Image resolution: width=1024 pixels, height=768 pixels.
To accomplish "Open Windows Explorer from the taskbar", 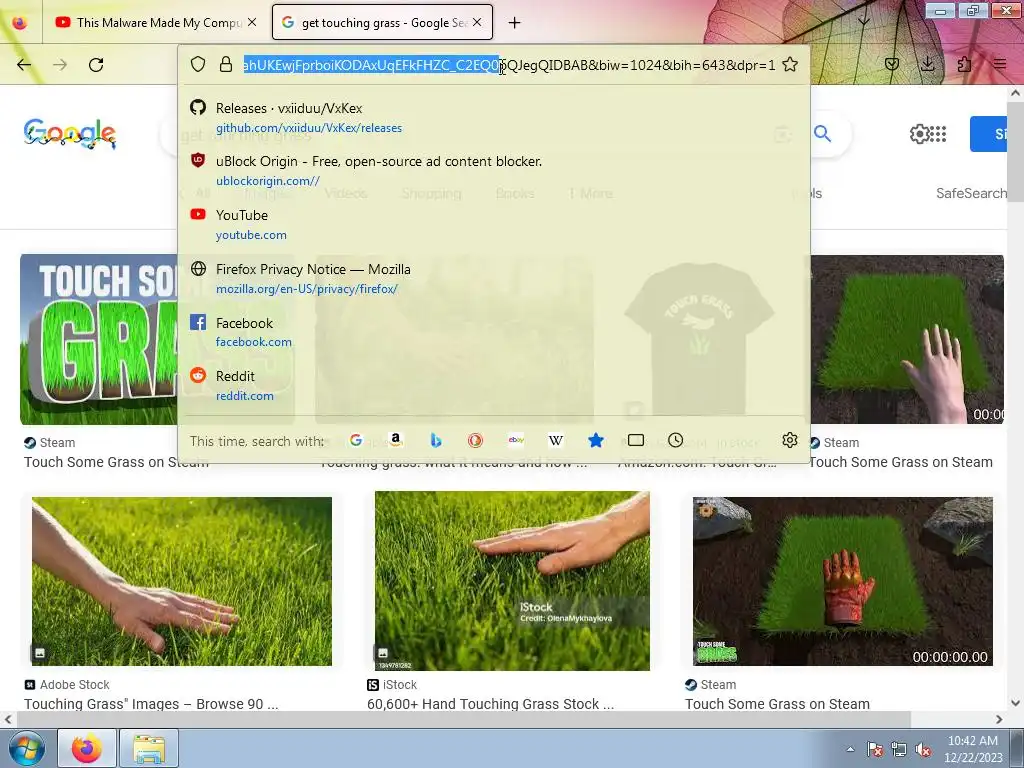I will 149,748.
